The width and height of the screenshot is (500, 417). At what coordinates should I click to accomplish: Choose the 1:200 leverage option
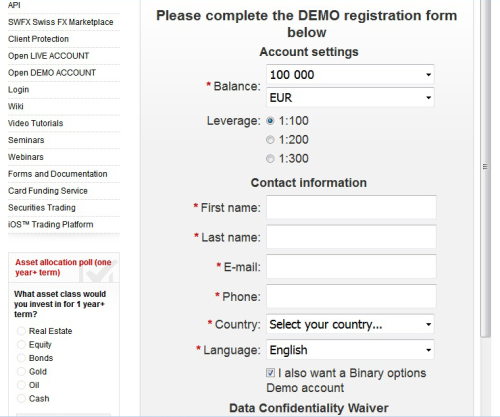coord(270,140)
